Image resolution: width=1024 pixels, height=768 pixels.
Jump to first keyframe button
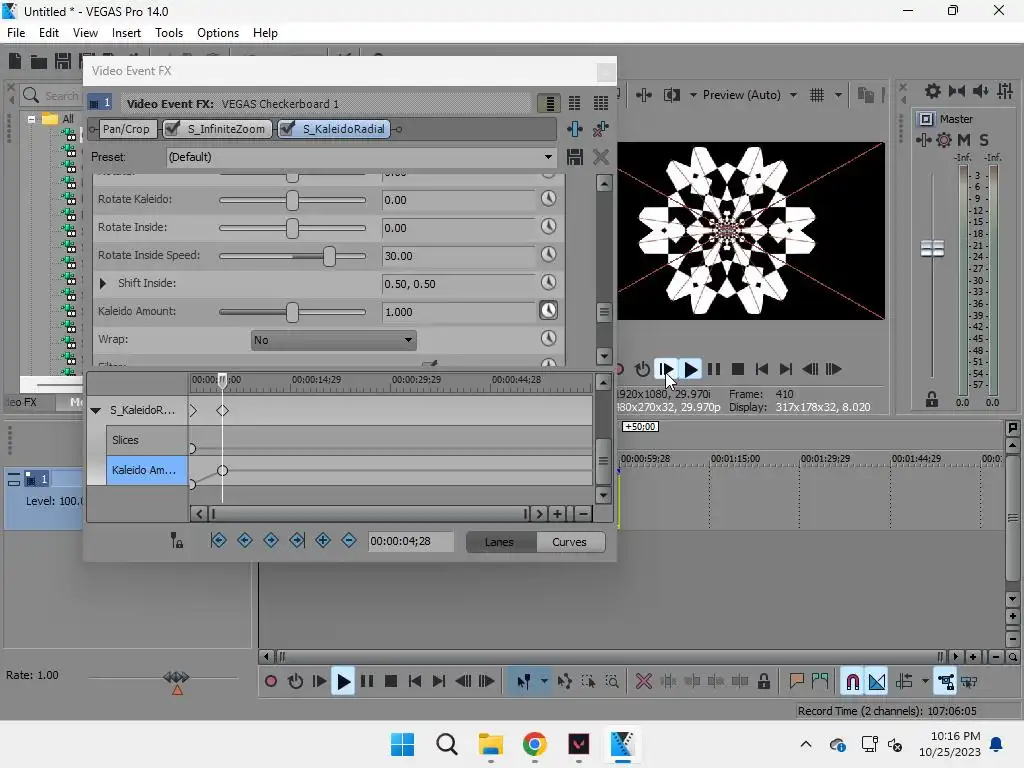pos(219,540)
